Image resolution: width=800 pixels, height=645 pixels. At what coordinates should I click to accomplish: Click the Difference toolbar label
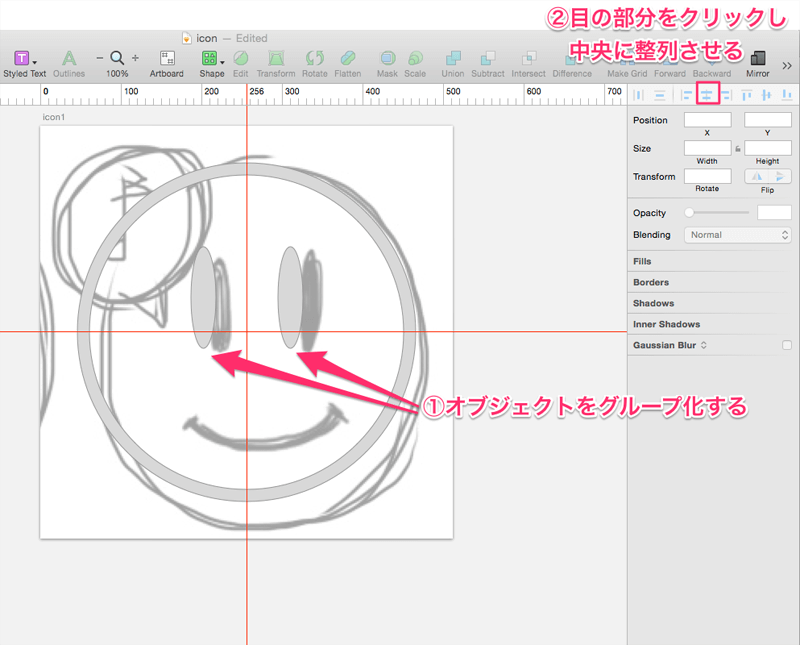pos(572,73)
